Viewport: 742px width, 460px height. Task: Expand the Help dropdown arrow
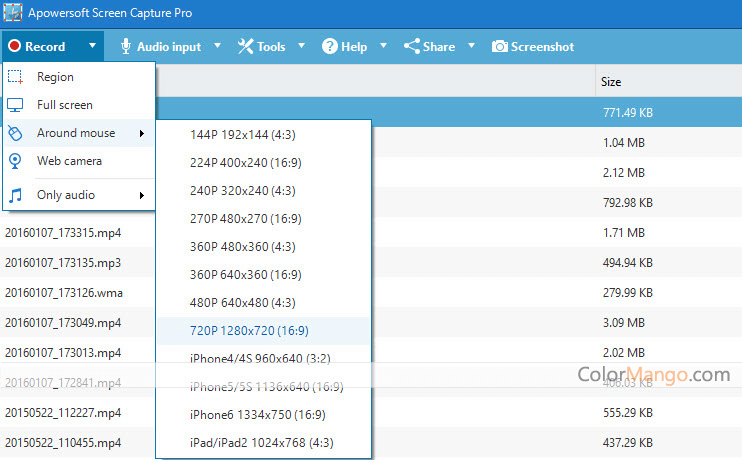point(383,46)
